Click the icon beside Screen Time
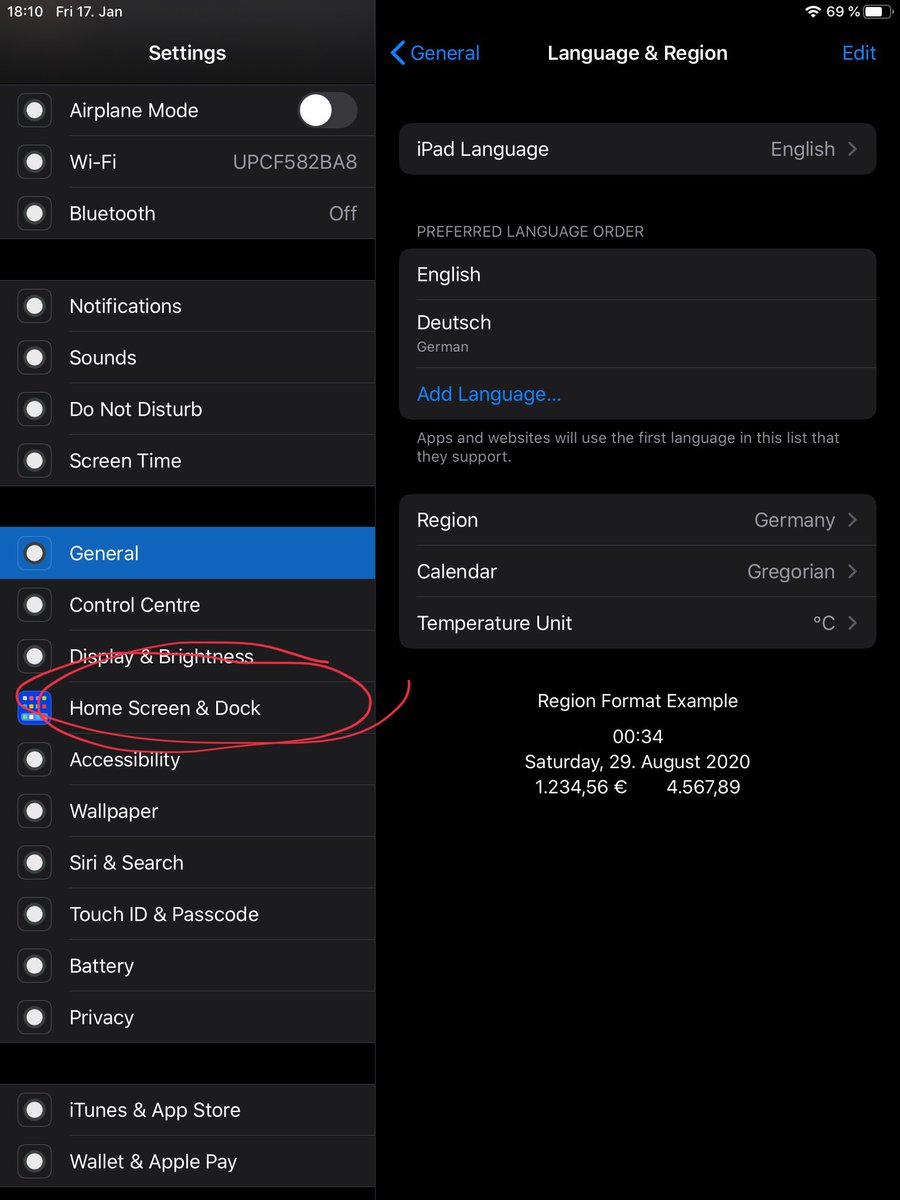Screen dimensions: 900x1200 [x=35, y=461]
